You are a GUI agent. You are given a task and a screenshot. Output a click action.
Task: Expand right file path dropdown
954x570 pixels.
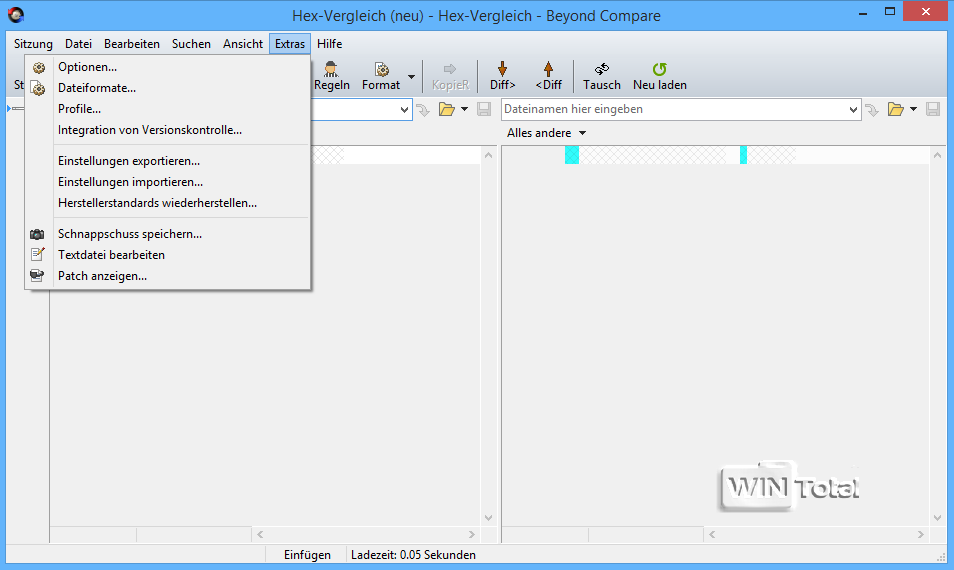[853, 110]
